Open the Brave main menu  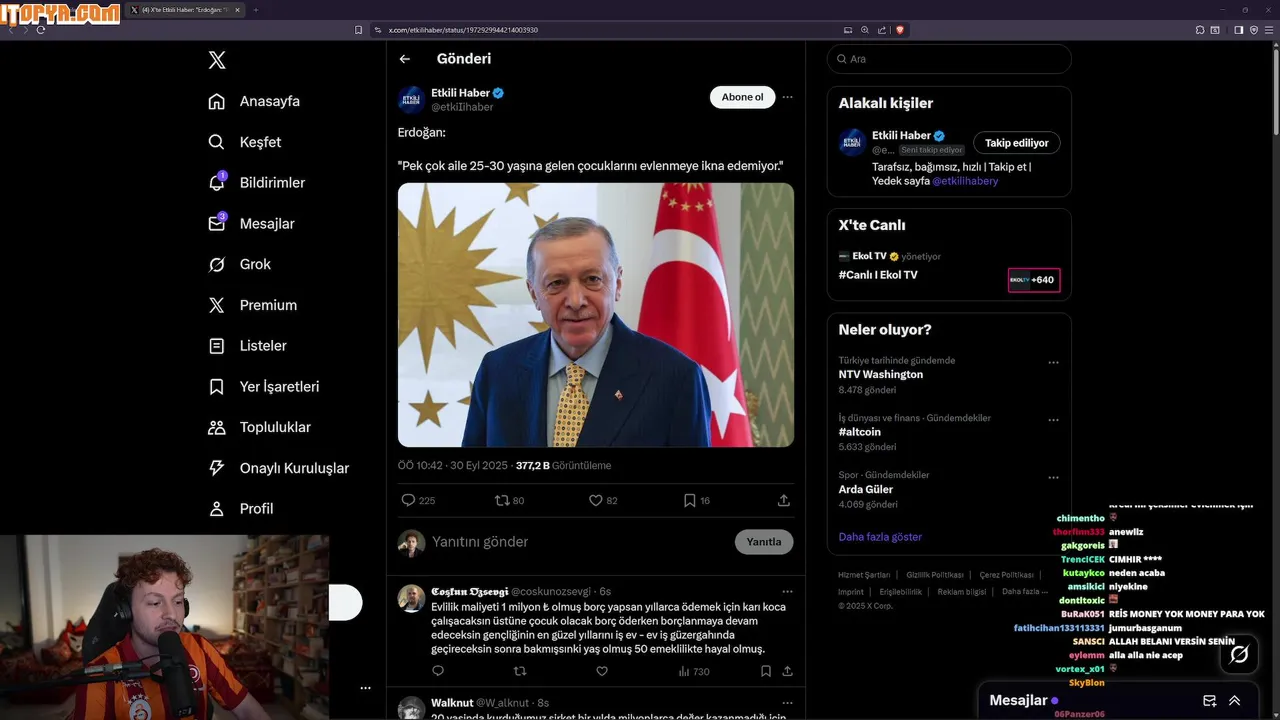(1268, 30)
